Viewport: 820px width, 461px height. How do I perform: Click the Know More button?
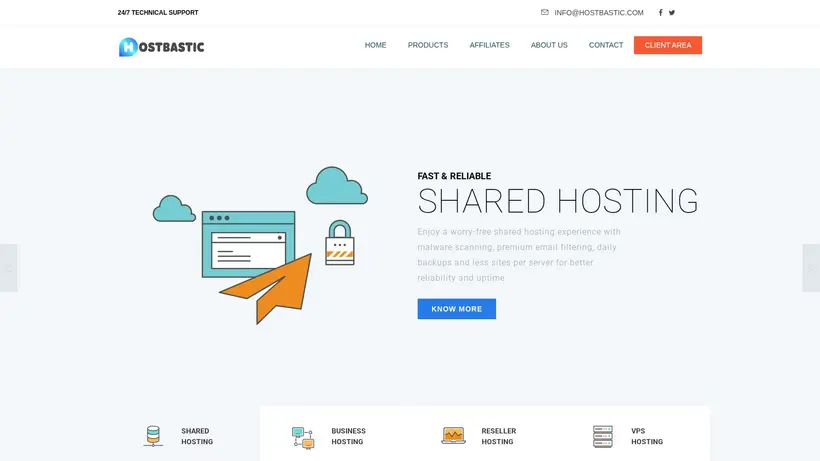tap(457, 309)
